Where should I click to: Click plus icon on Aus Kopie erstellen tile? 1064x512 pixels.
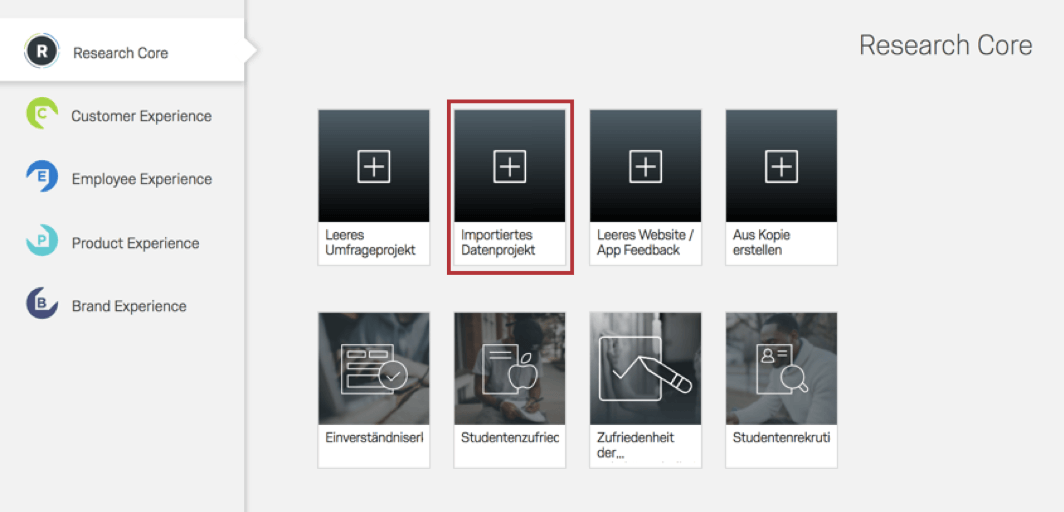[781, 166]
